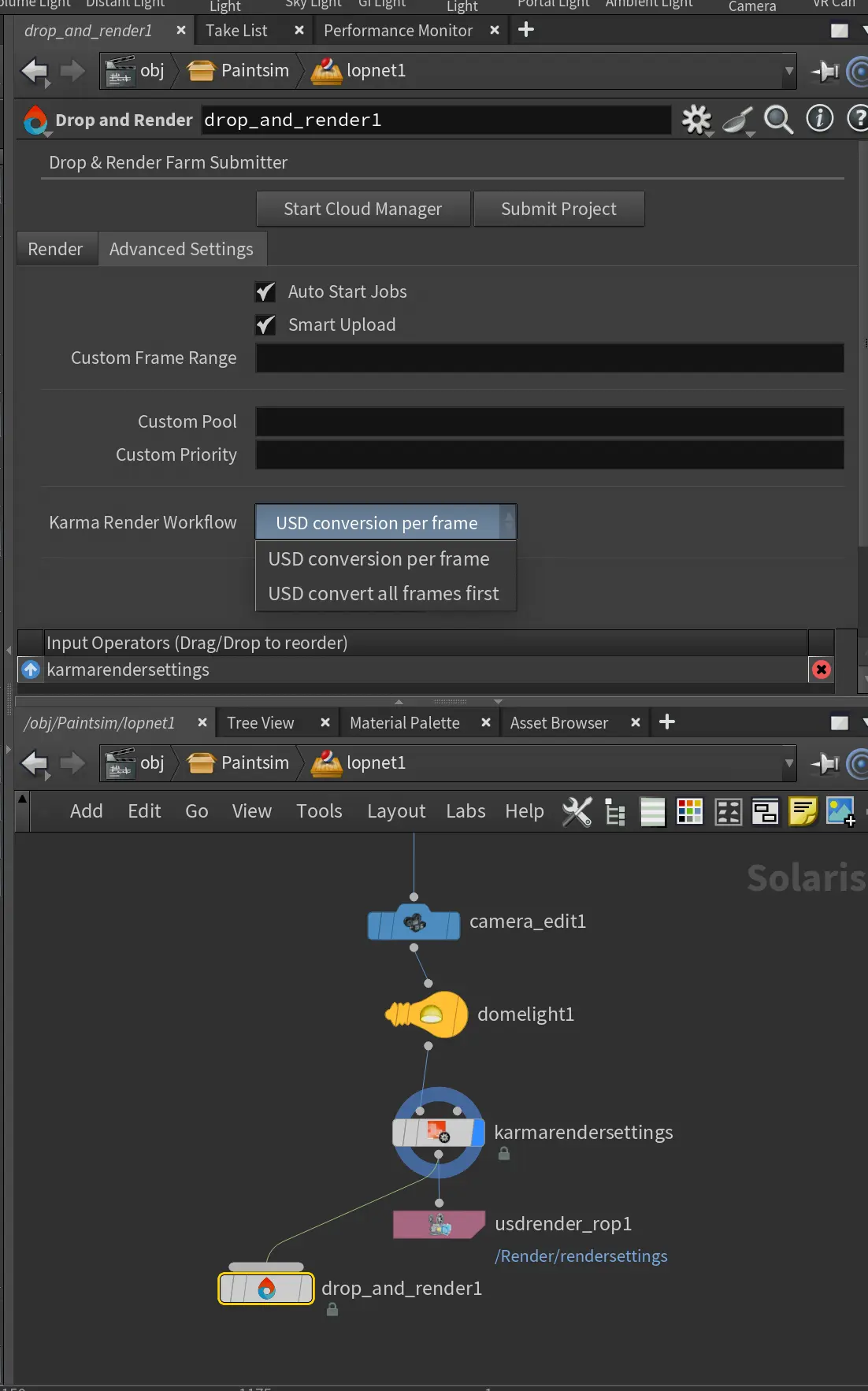Click the wrench tools icon in network toolbar
Viewport: 868px width, 1391px height.
click(x=577, y=811)
